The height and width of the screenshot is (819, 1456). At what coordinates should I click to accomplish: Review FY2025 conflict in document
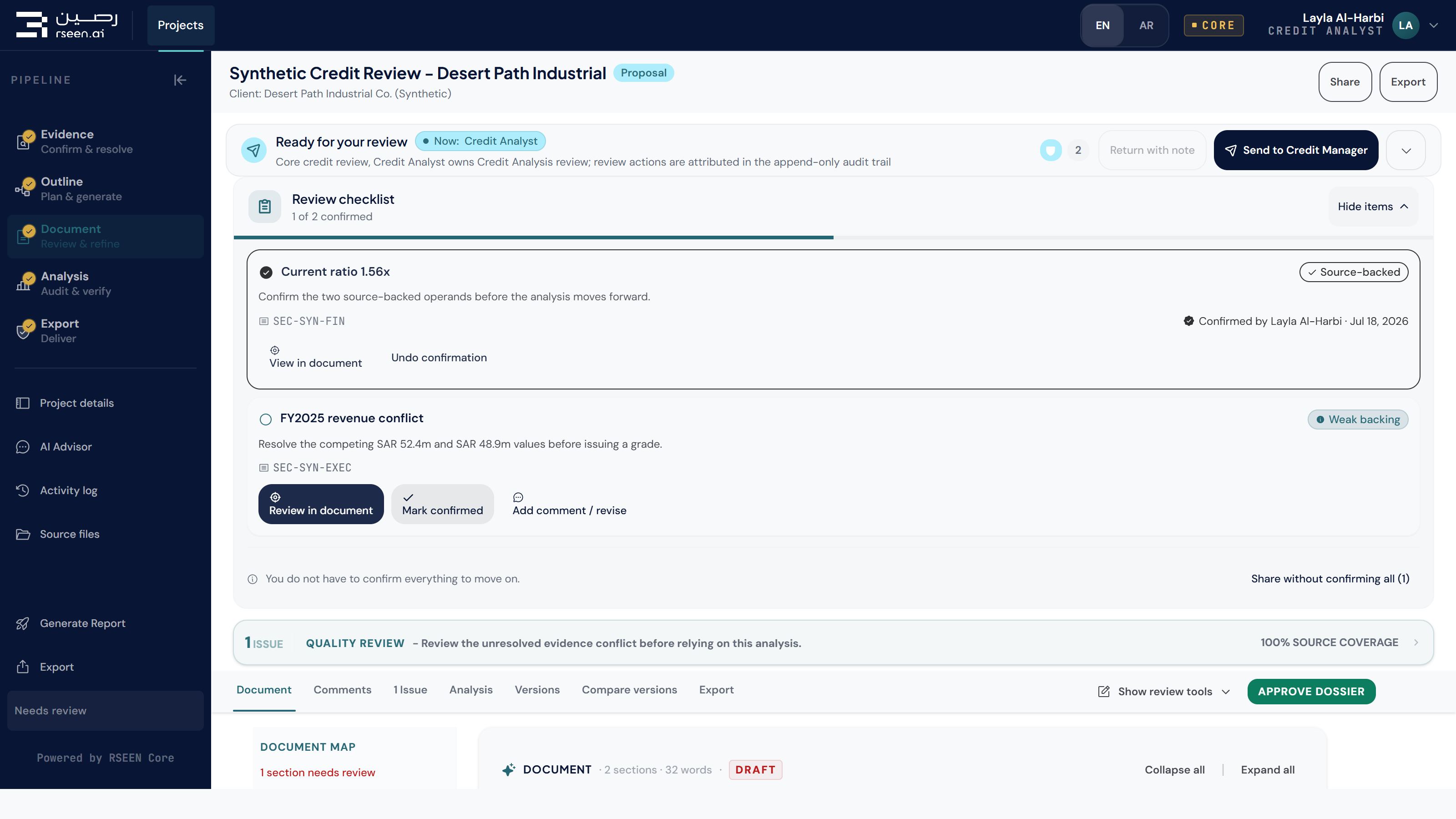pyautogui.click(x=320, y=504)
